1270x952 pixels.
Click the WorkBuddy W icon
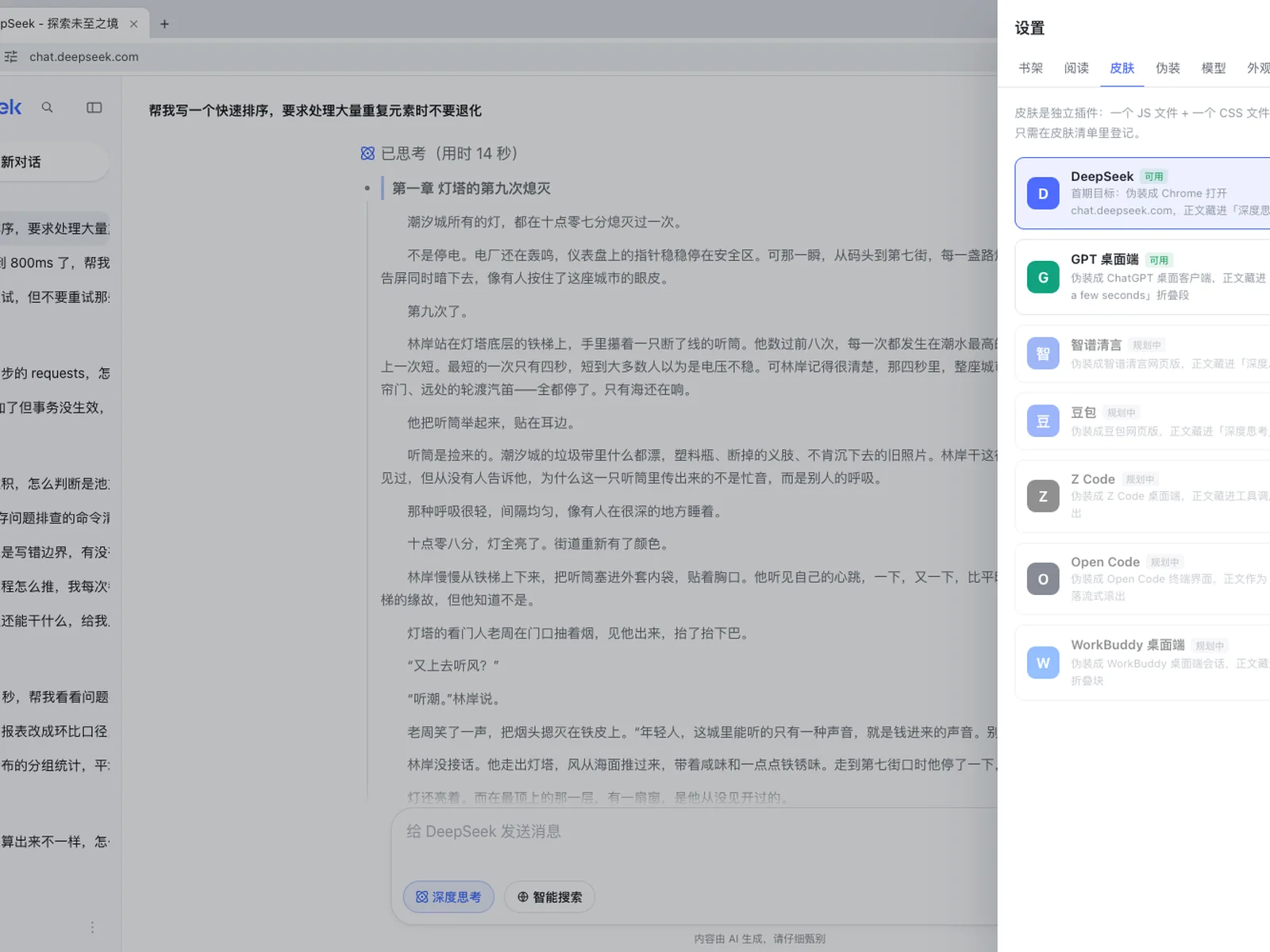[1043, 662]
